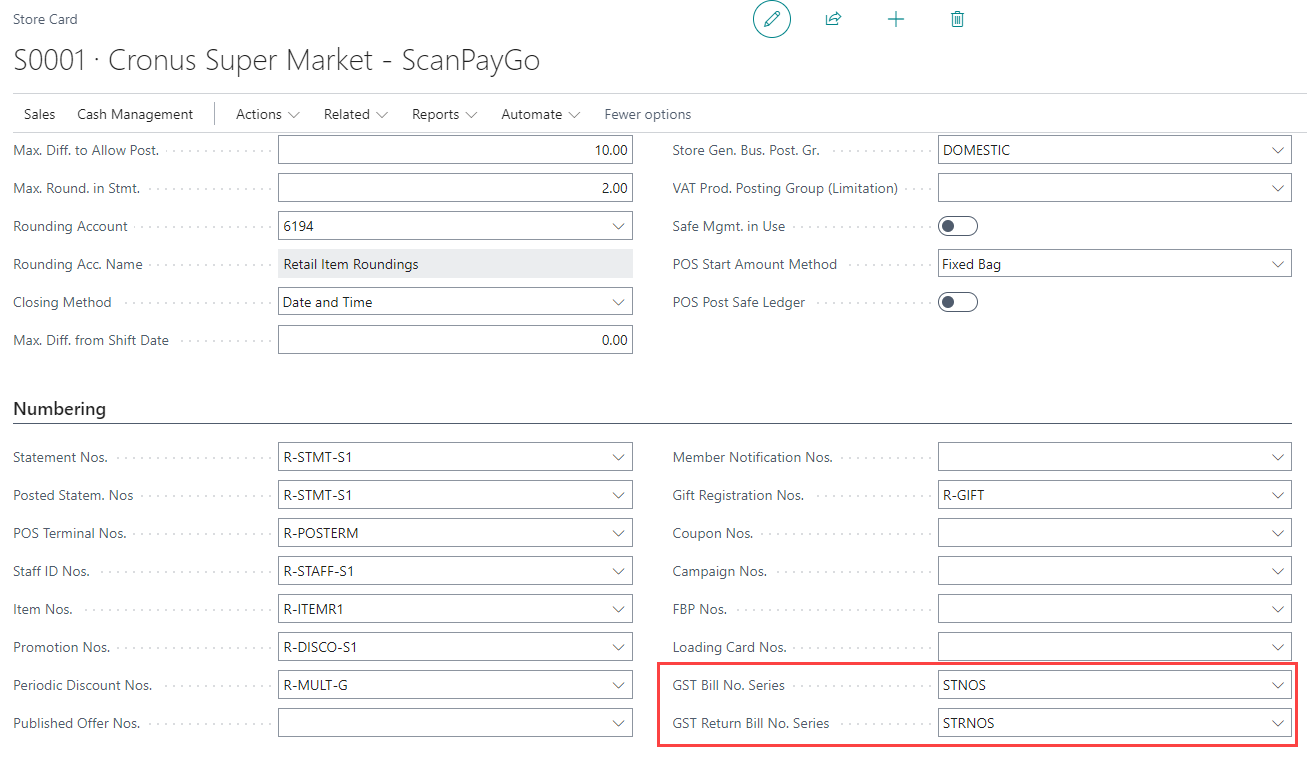Open GST Bill No. Series dropdown
The height and width of the screenshot is (773, 1307).
pos(1277,685)
